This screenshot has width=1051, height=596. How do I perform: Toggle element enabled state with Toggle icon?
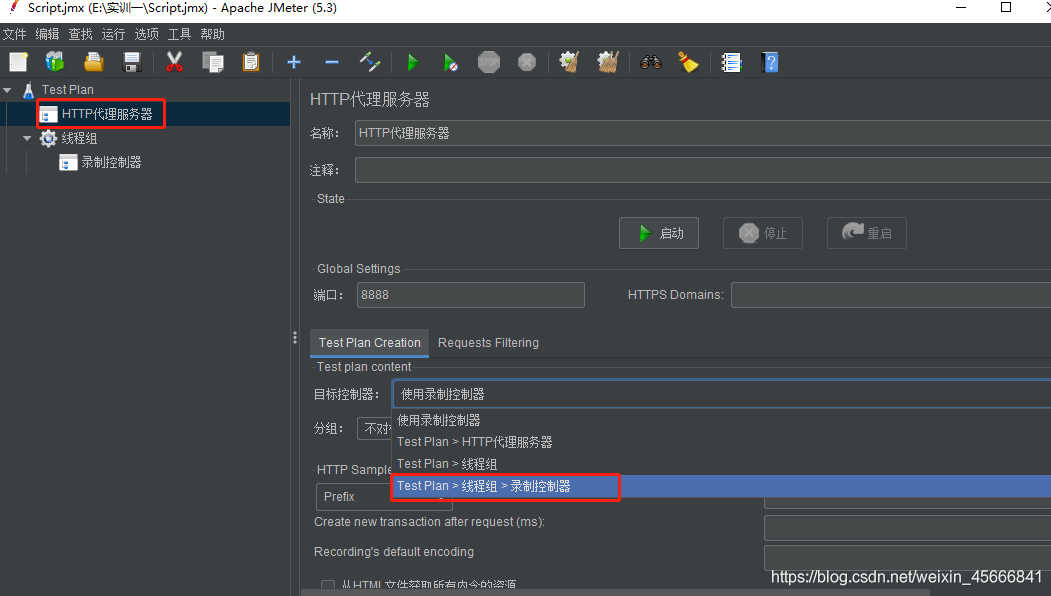pos(370,62)
